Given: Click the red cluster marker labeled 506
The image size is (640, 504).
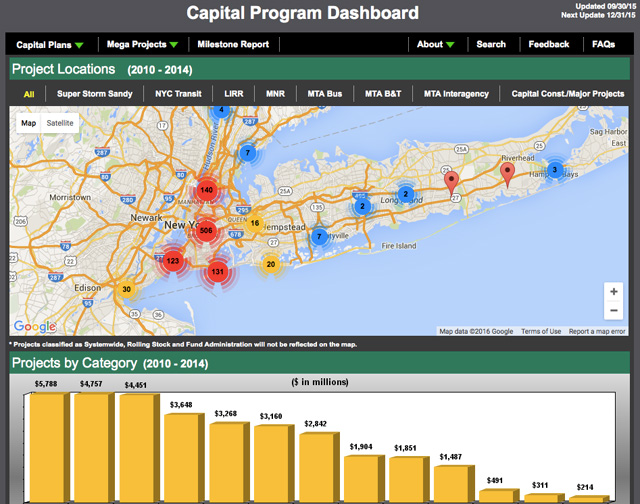Looking at the screenshot, I should click(x=206, y=231).
